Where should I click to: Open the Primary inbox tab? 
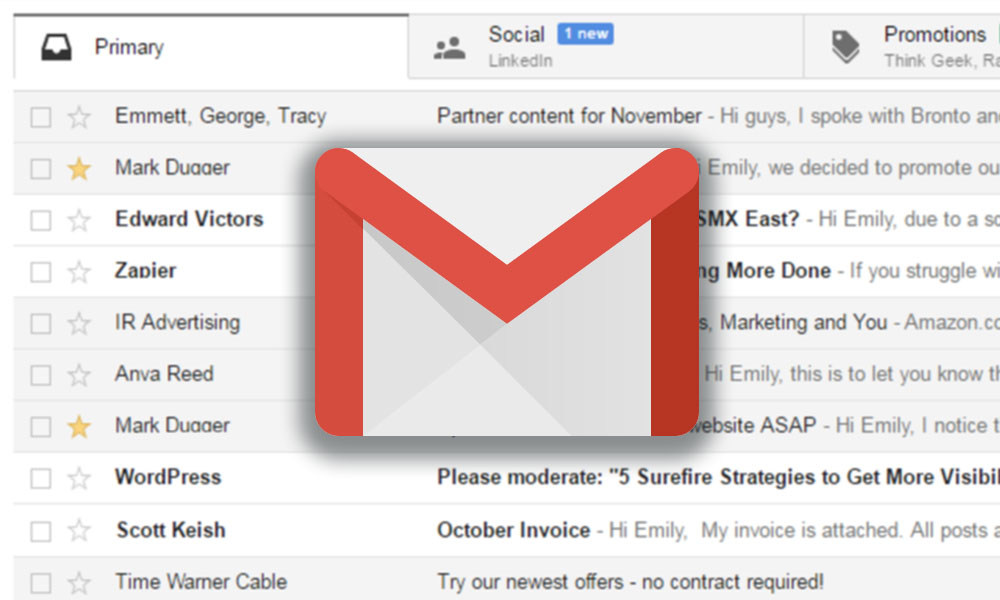point(210,47)
